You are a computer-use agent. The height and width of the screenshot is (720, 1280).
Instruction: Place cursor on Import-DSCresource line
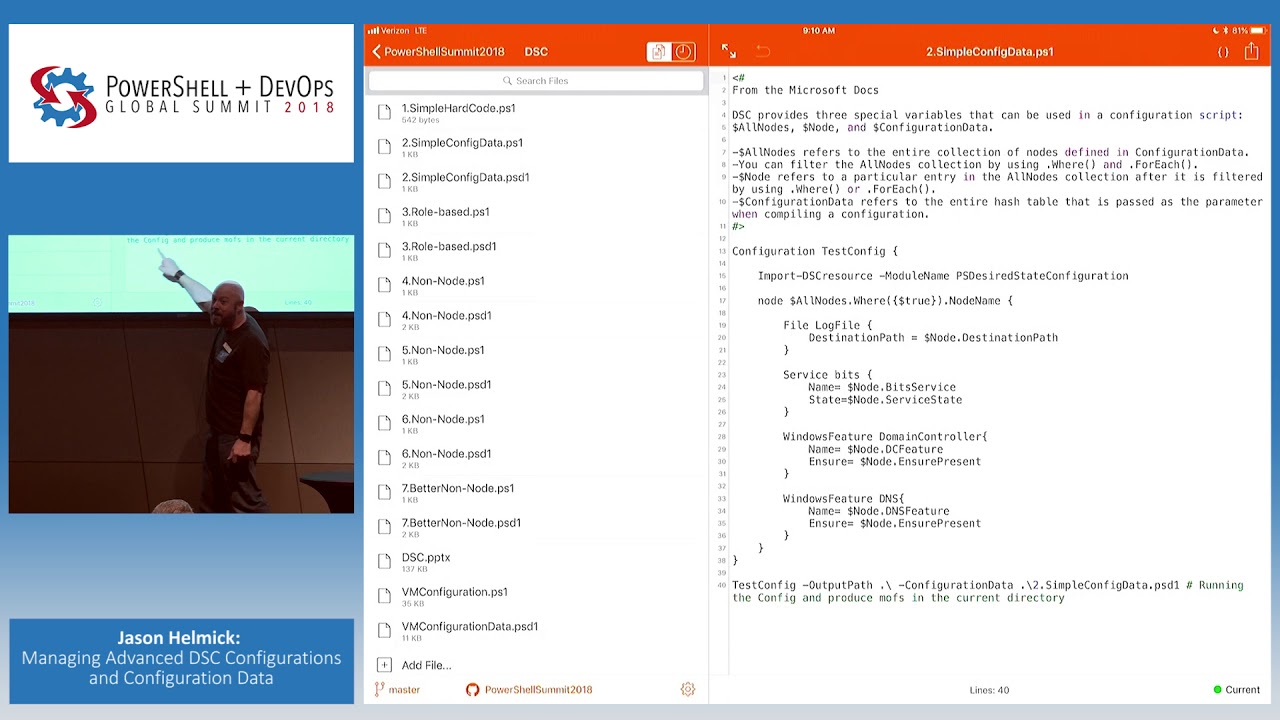[x=943, y=276]
